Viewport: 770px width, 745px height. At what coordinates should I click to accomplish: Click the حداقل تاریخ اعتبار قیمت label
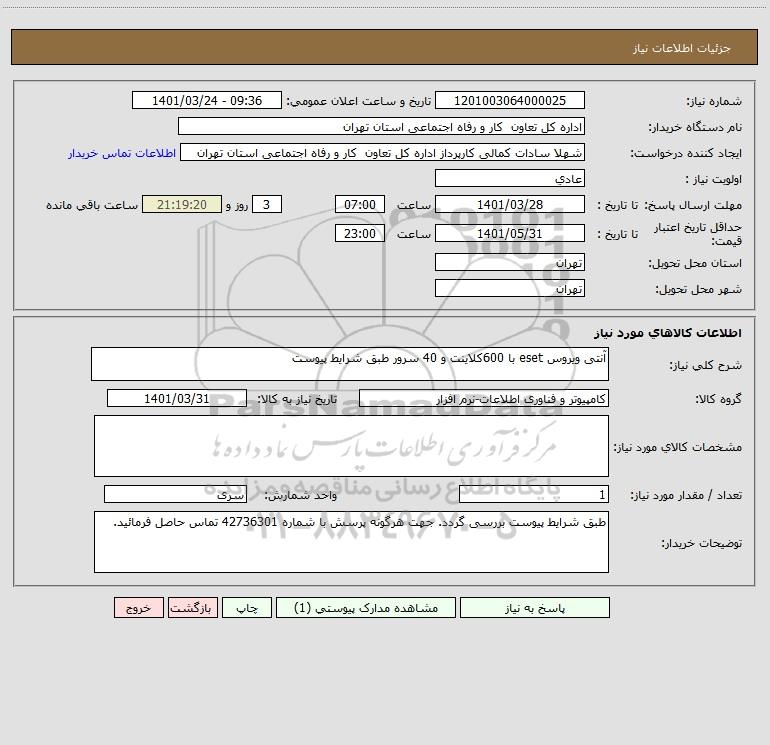(x=697, y=234)
